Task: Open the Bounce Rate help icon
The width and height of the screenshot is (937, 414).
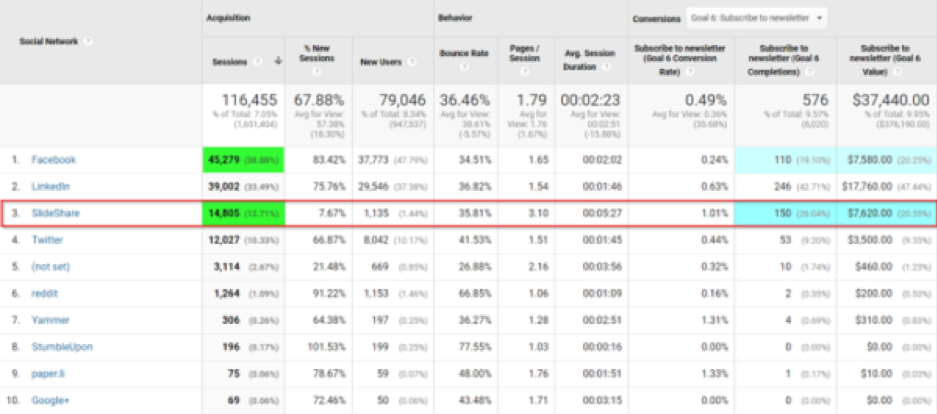Action: pos(464,68)
